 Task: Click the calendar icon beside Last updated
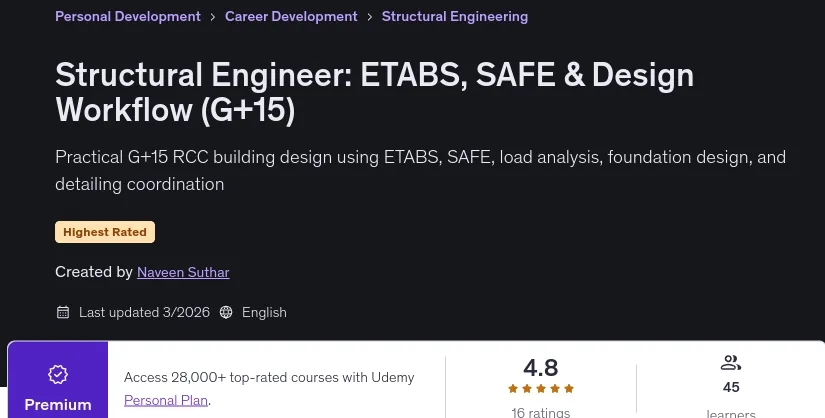63,312
